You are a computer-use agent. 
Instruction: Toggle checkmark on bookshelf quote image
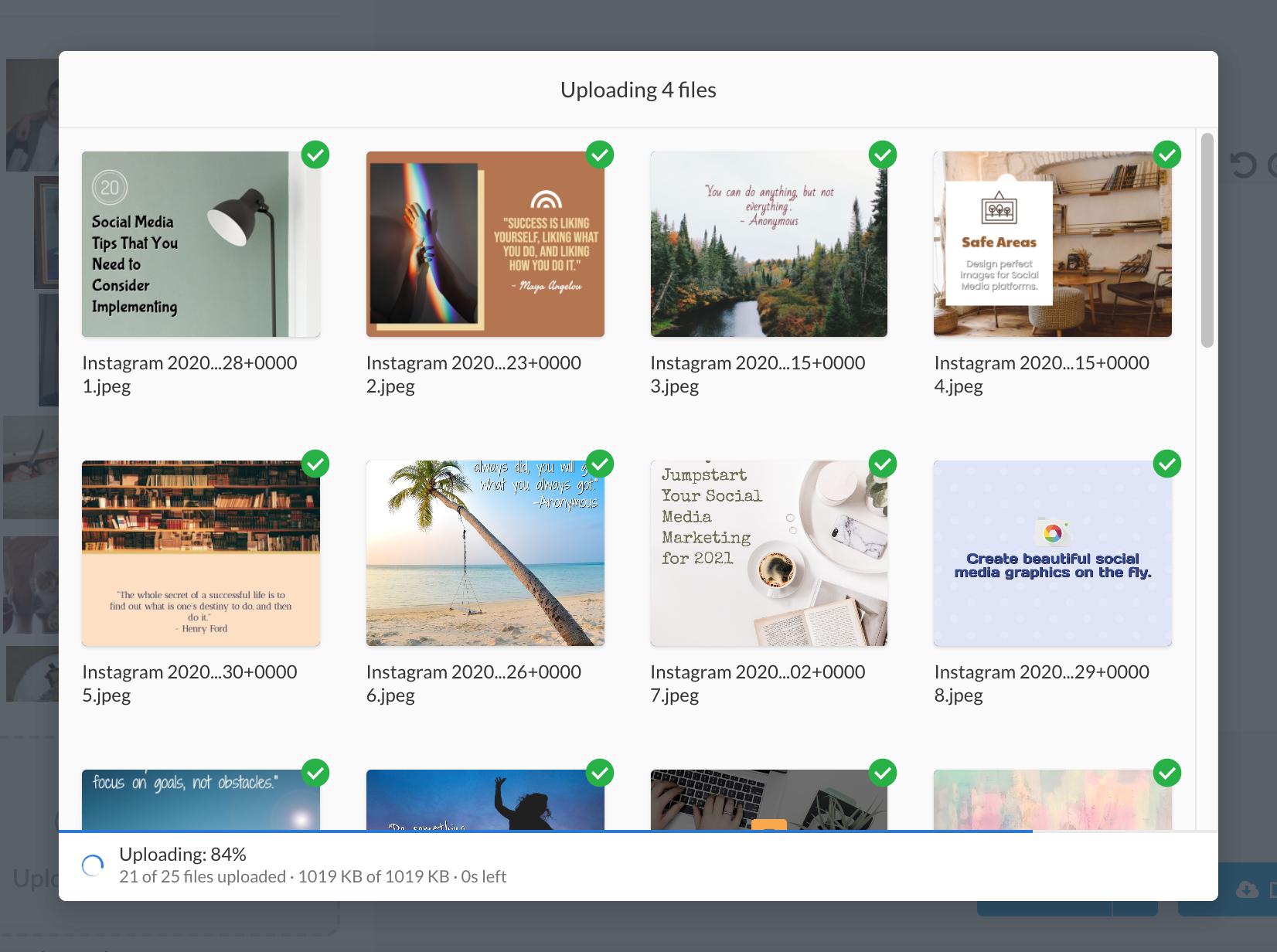pyautogui.click(x=316, y=464)
